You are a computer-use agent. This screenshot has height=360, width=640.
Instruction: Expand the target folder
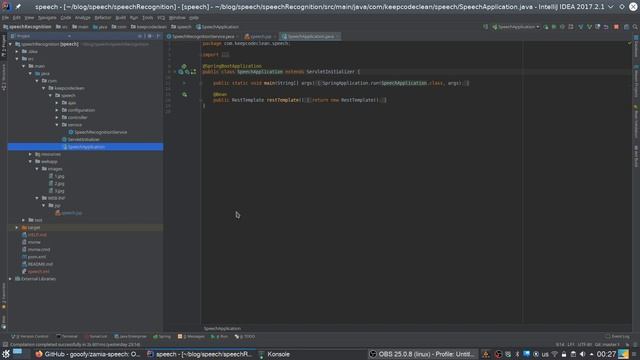click(17, 228)
